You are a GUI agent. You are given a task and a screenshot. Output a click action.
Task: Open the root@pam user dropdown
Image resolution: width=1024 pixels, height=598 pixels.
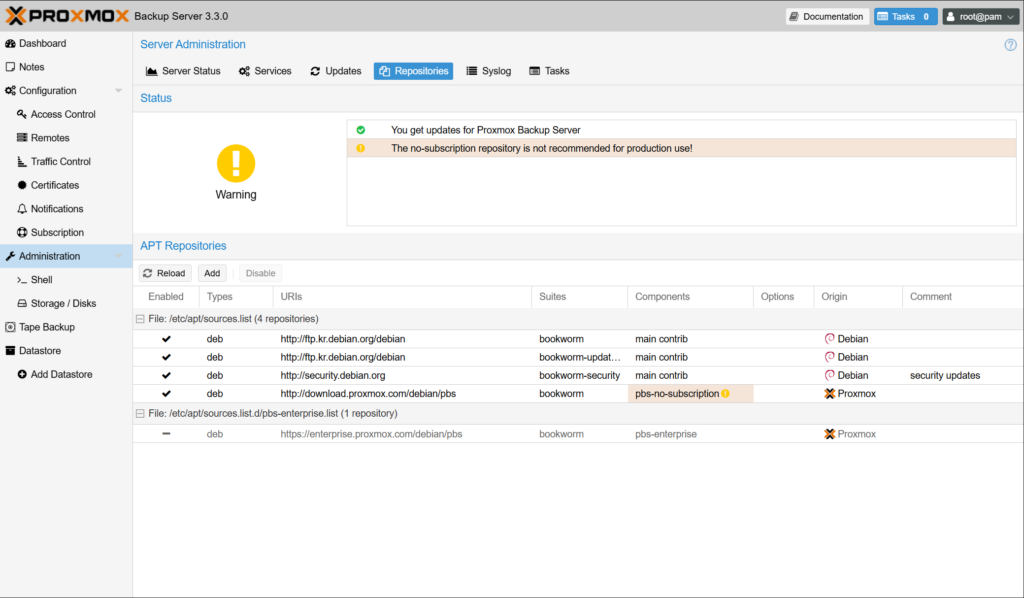click(979, 17)
